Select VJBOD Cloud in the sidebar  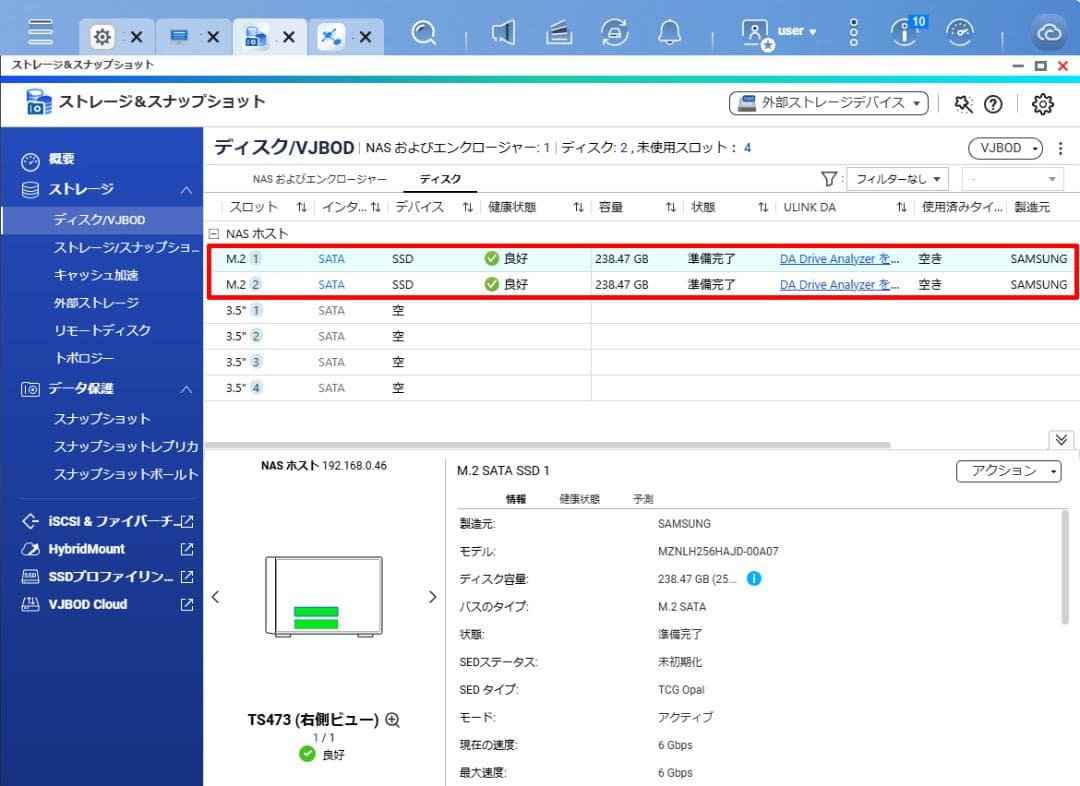pyautogui.click(x=90, y=604)
